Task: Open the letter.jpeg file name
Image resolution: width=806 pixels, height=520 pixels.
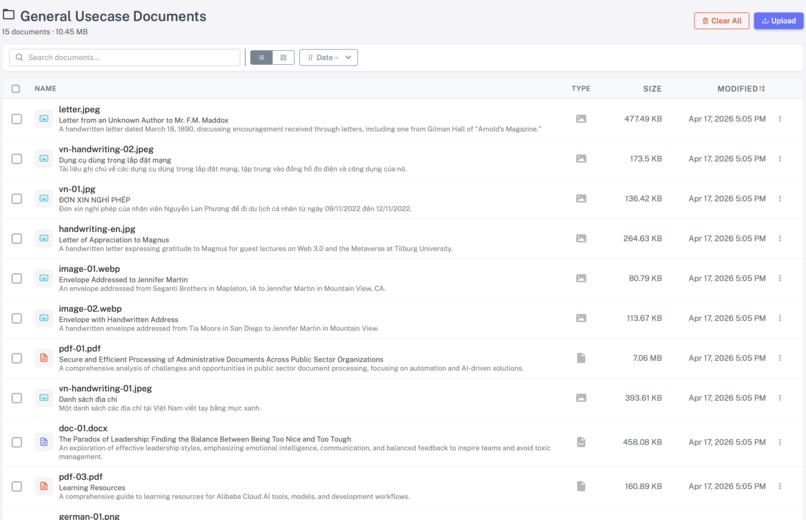Action: point(79,109)
